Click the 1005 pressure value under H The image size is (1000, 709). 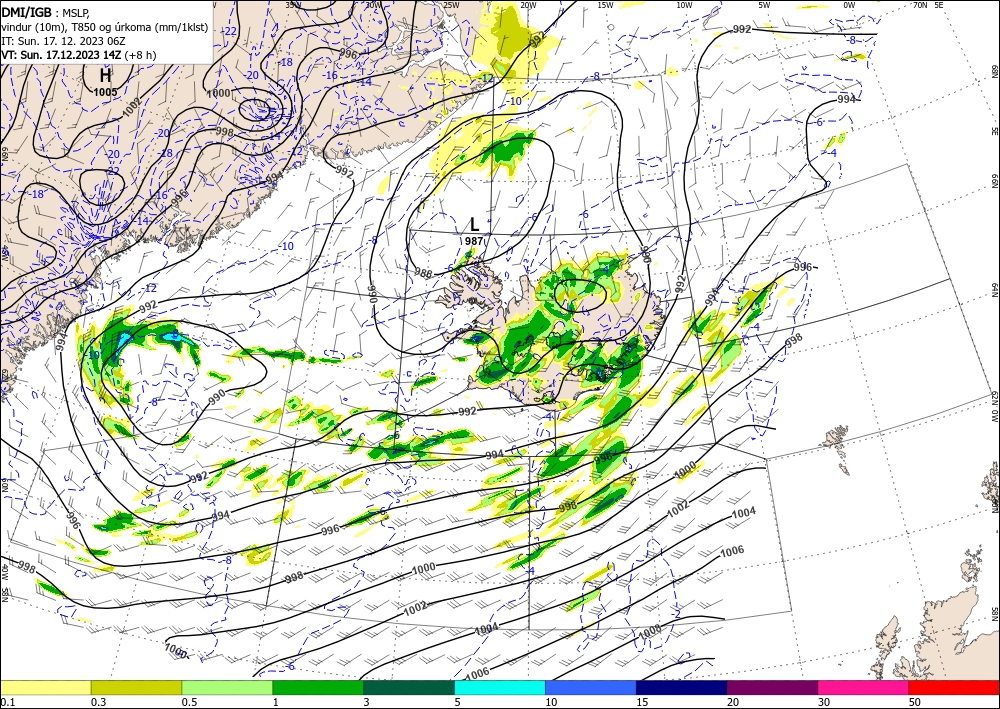coord(105,92)
